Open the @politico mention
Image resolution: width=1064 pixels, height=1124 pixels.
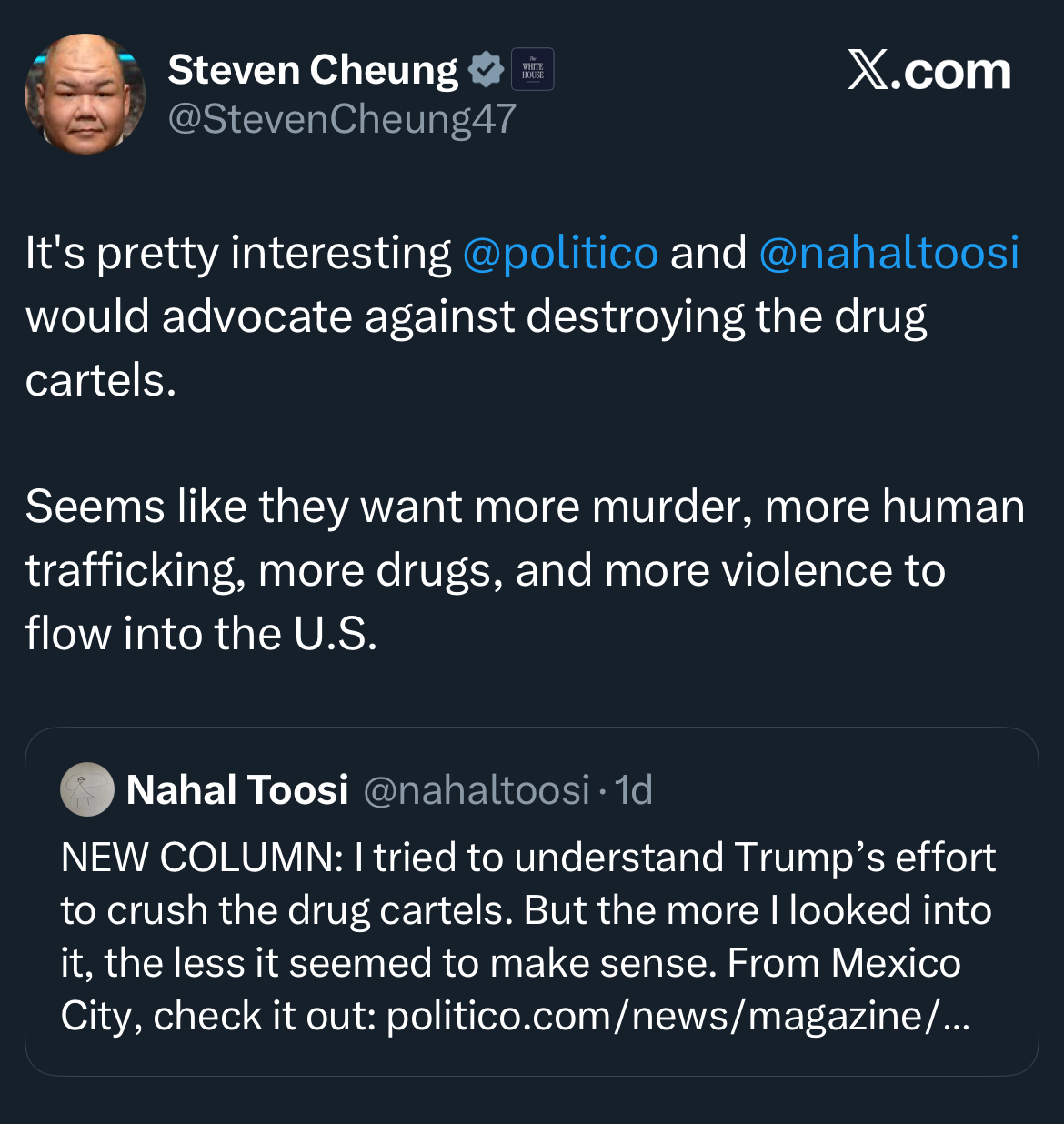pos(560,253)
